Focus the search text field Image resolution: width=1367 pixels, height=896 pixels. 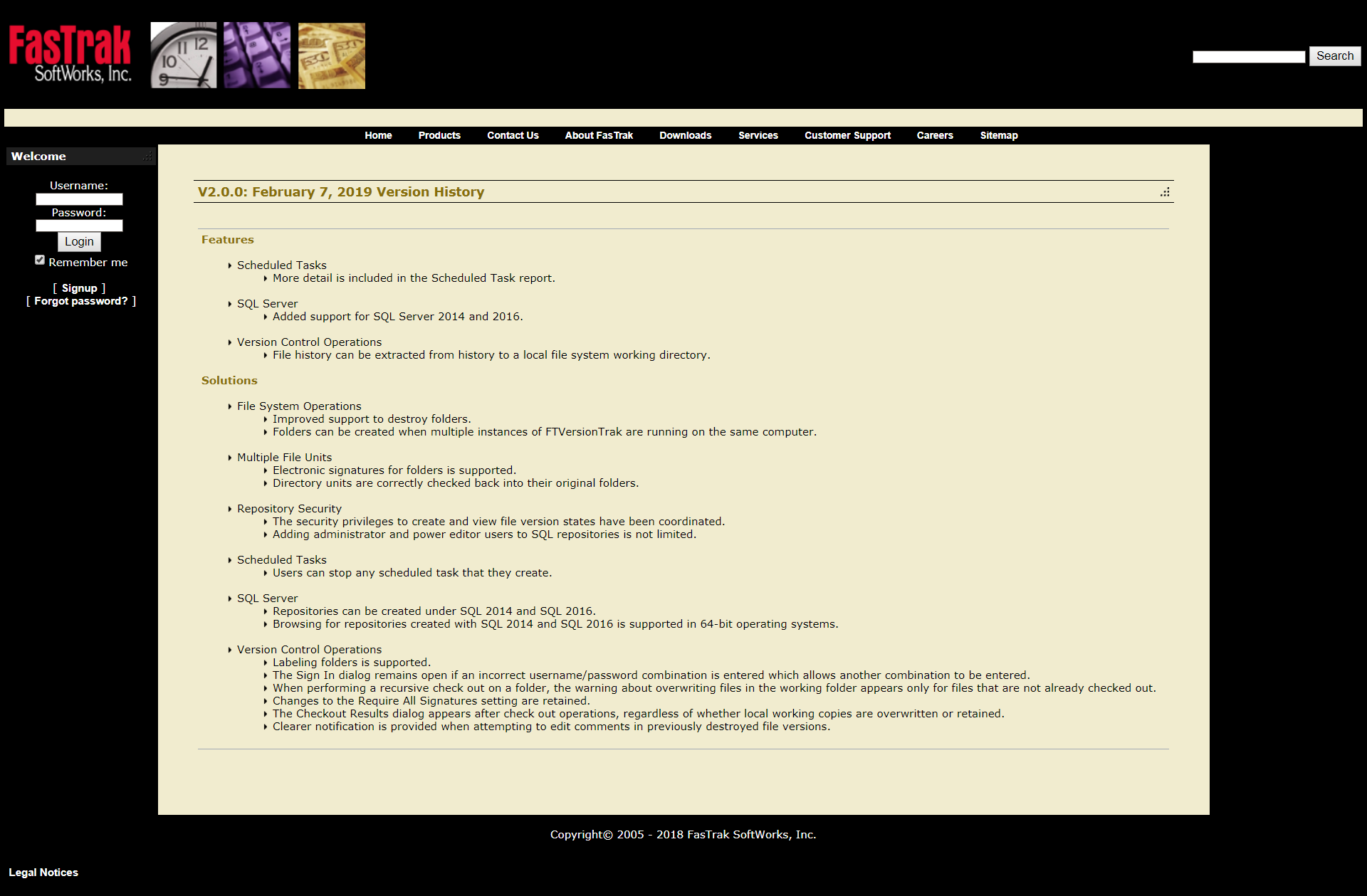(x=1249, y=57)
